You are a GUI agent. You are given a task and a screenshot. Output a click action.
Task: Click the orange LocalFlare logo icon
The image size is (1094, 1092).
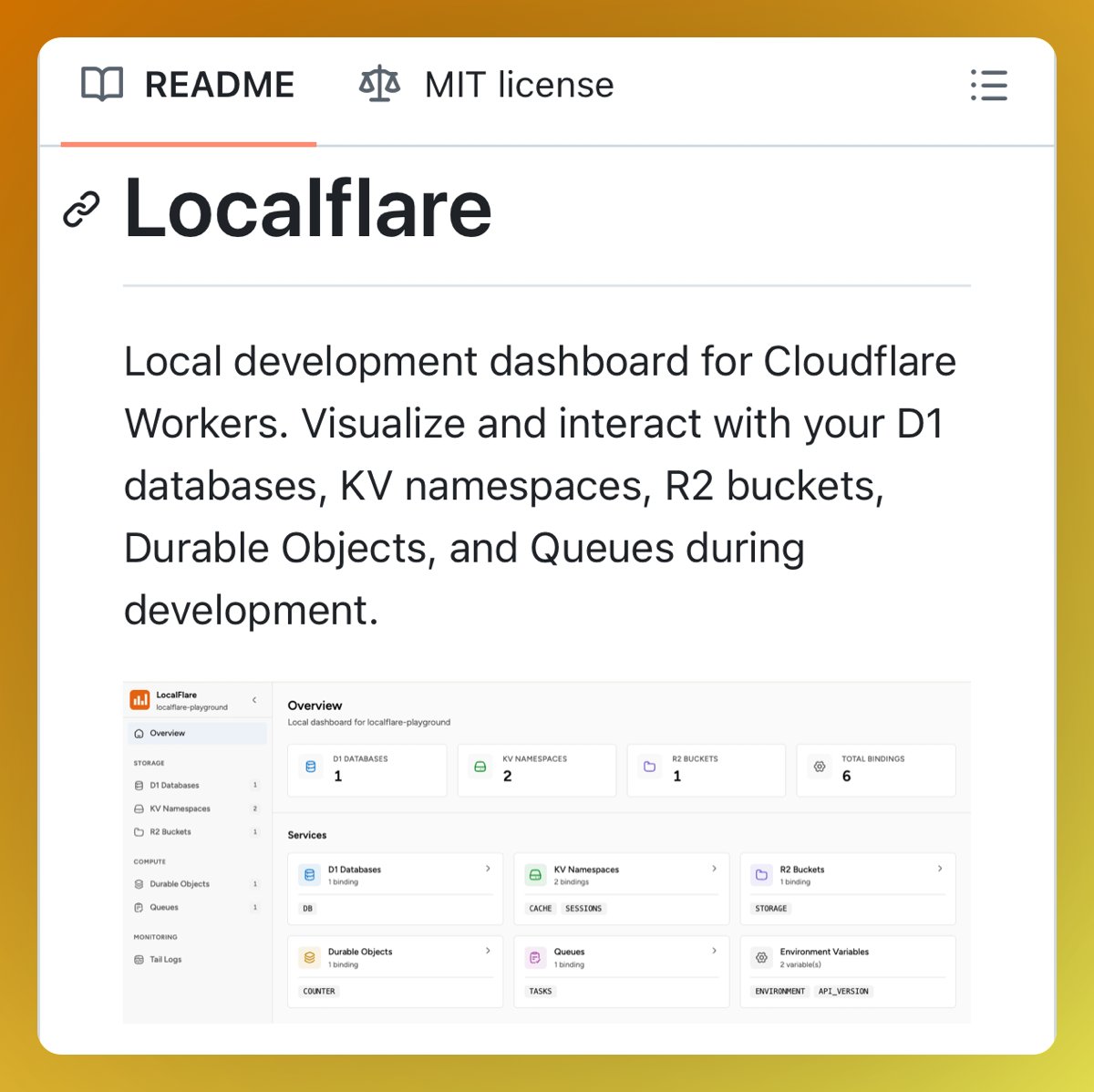pyautogui.click(x=139, y=700)
